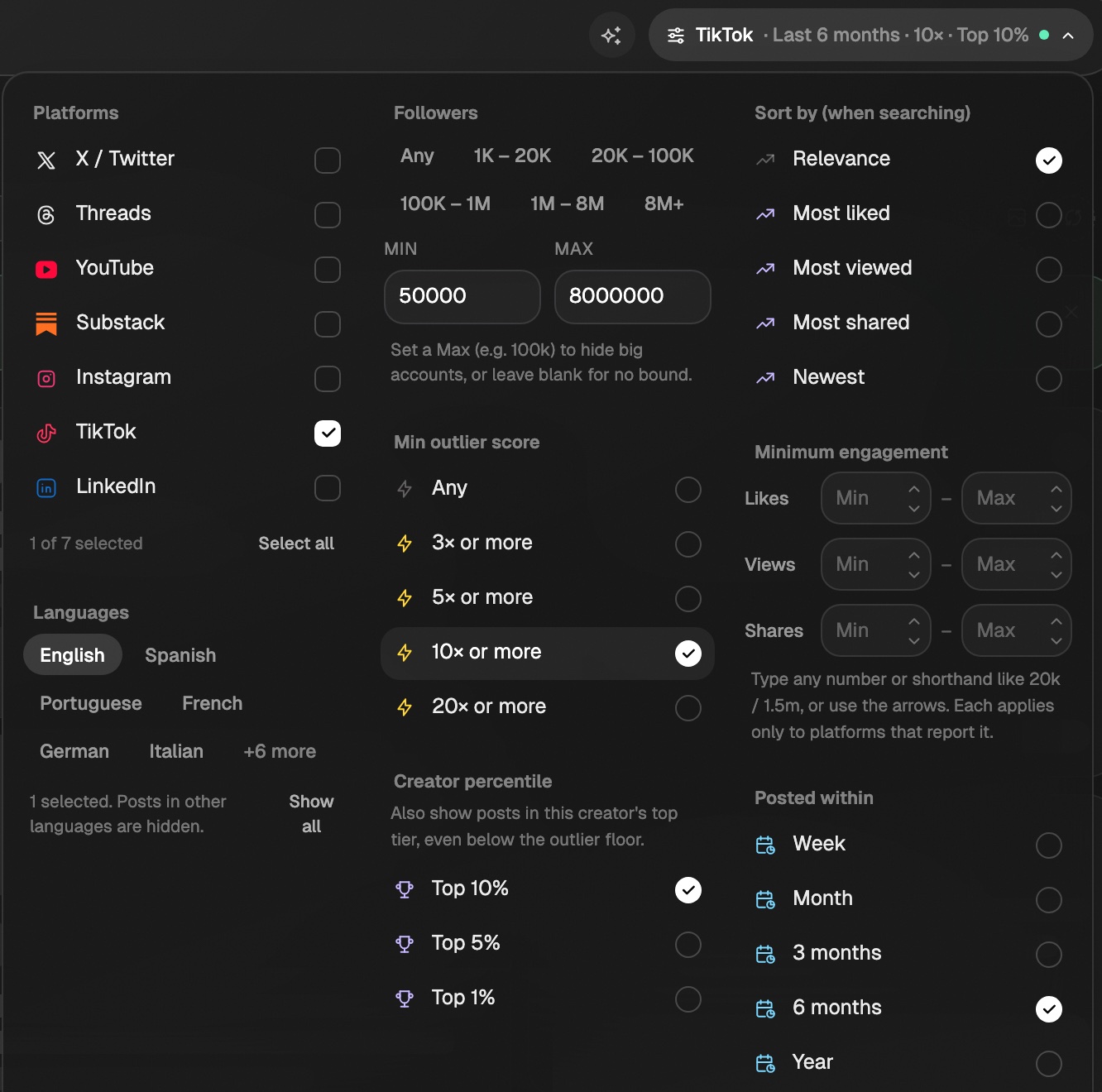Click the calendar icon beside Week
The width and height of the screenshot is (1102, 1092).
pos(765,845)
